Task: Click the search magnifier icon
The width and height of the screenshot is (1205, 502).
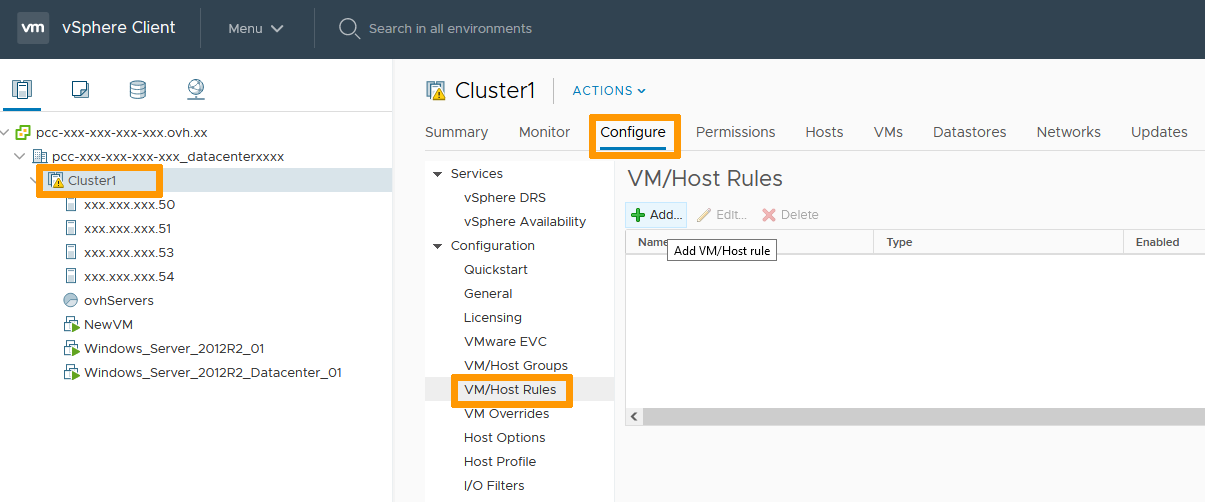Action: pos(349,28)
